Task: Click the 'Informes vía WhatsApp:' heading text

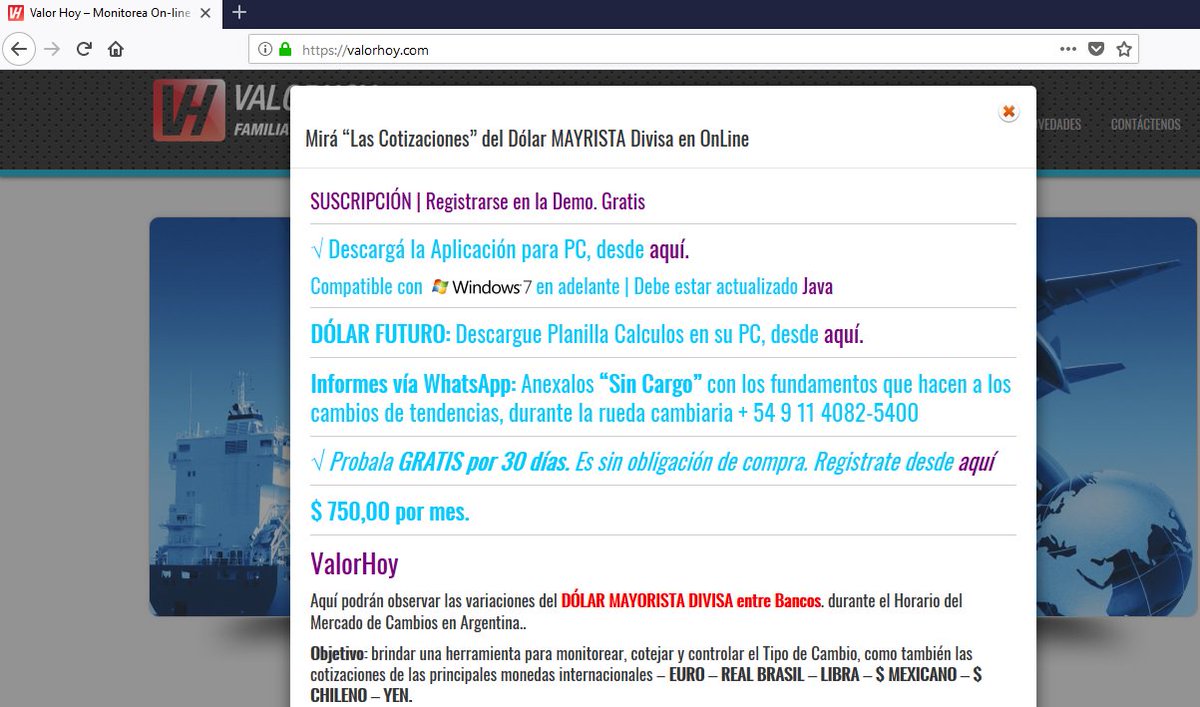Action: pyautogui.click(x=413, y=384)
